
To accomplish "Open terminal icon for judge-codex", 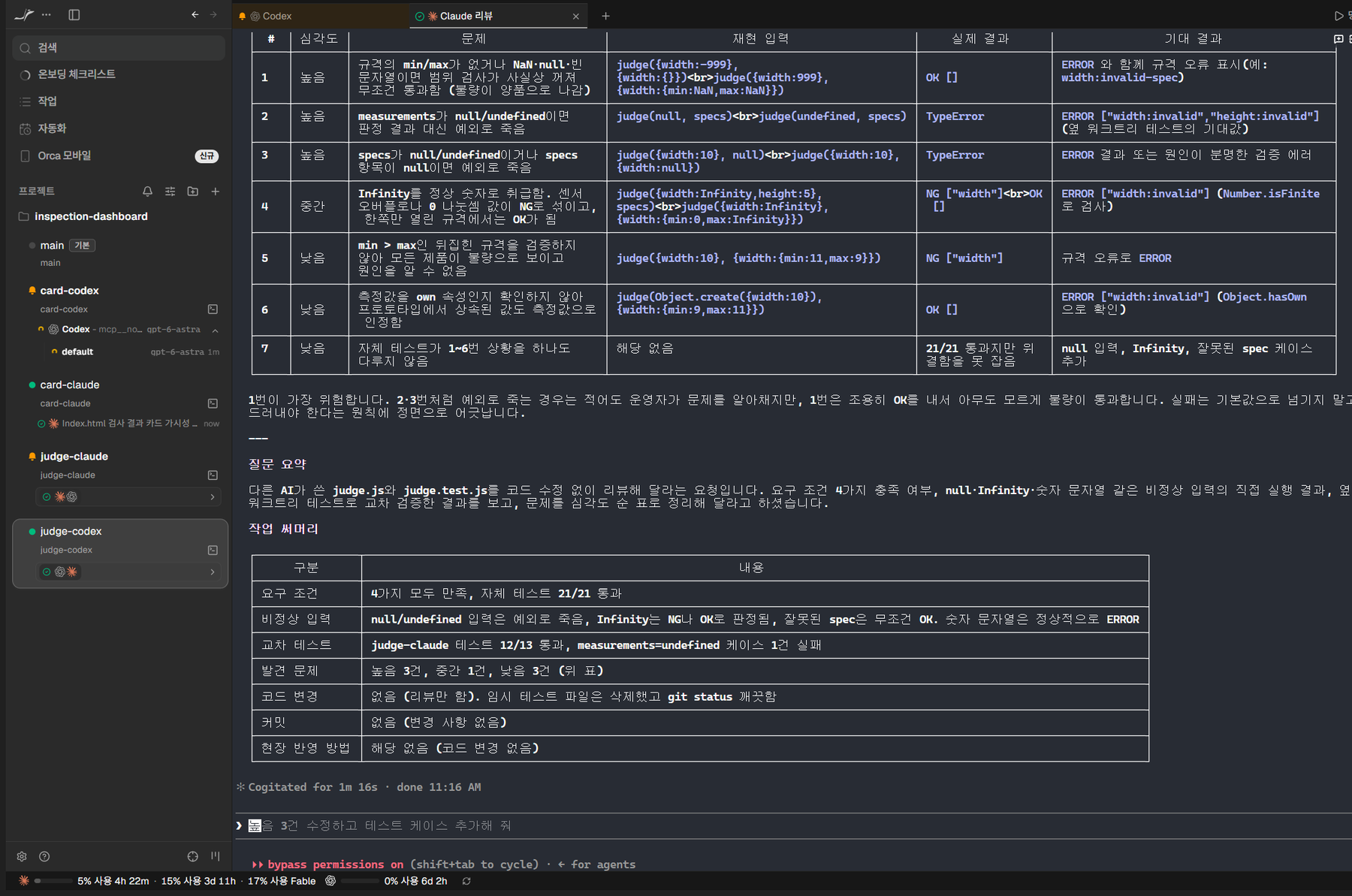I will tap(213, 551).
